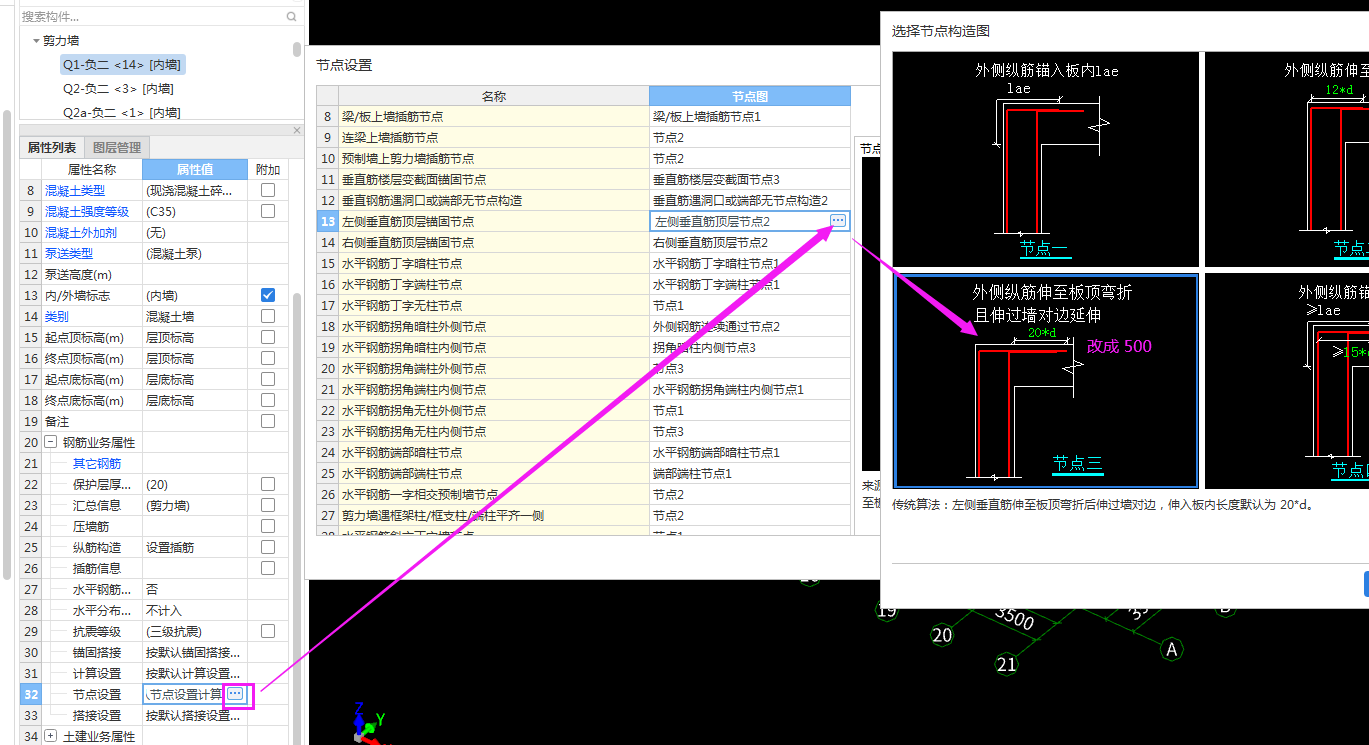The image size is (1369, 745).
Task: Click 20*d green value in 节点三 diagram
Action: [x=1043, y=333]
